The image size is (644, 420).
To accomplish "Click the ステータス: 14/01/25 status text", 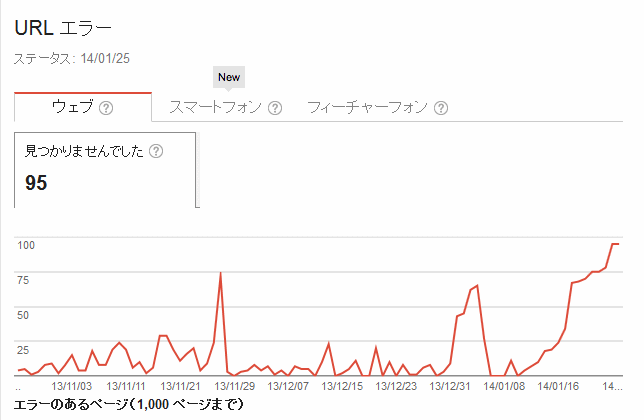I will point(72,59).
